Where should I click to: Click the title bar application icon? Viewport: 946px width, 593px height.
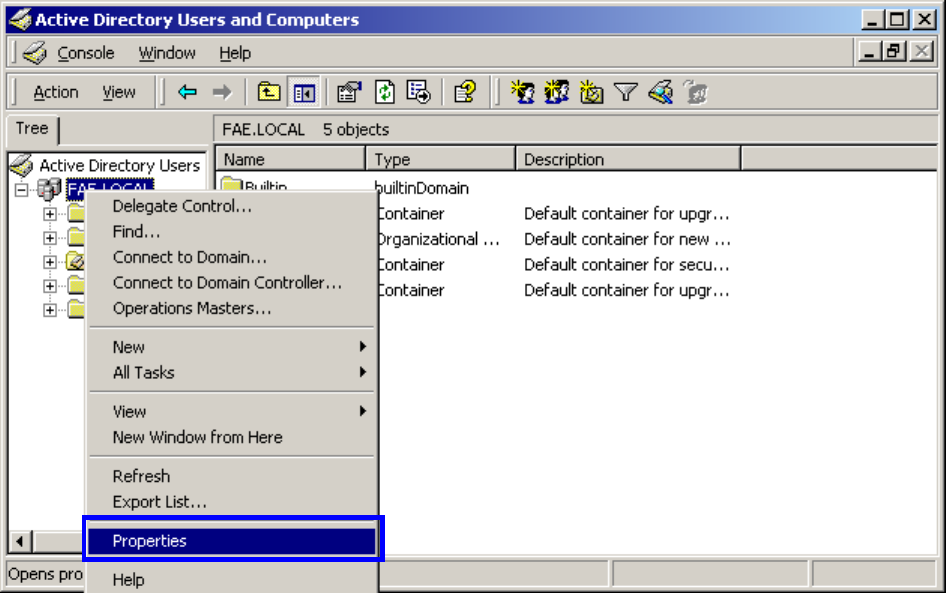20,19
